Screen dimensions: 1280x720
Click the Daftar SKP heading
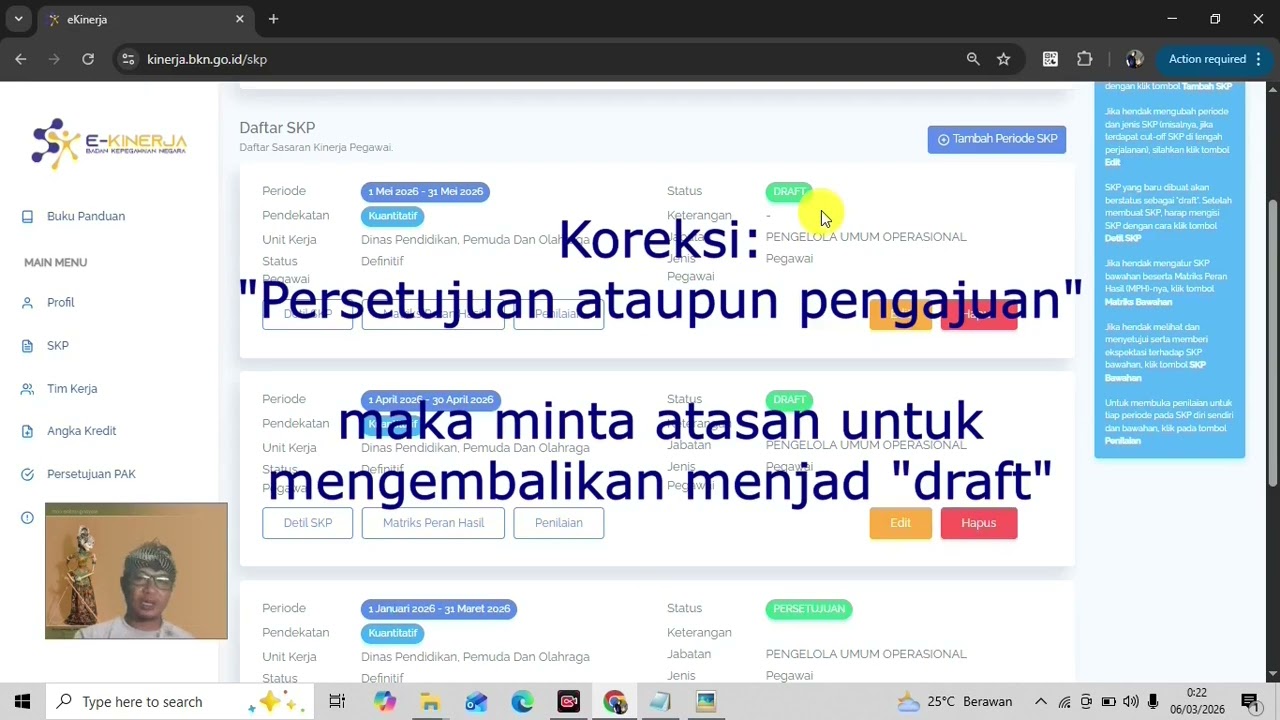tap(277, 128)
